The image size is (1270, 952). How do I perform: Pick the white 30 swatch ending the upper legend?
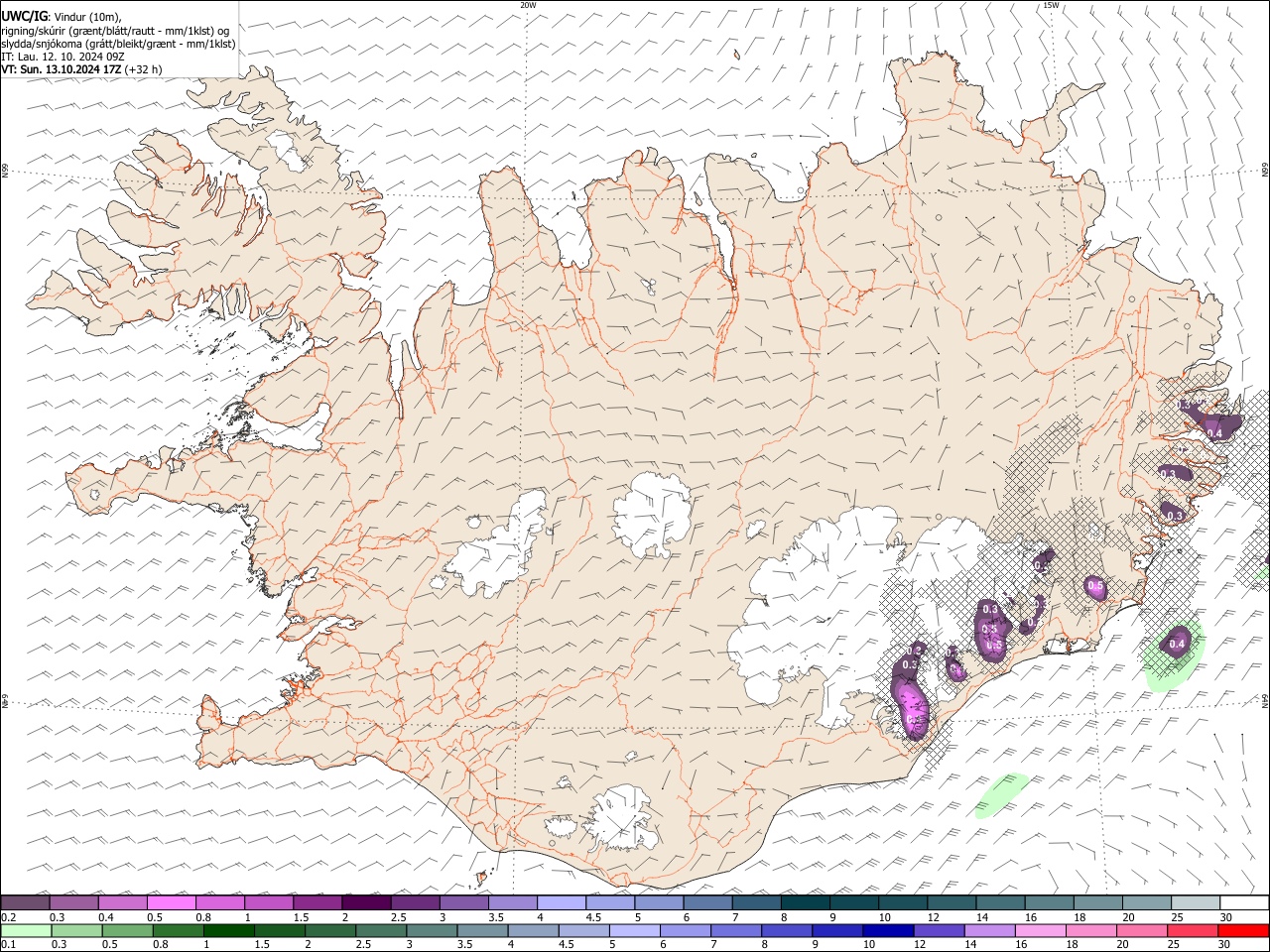pos(1243,902)
